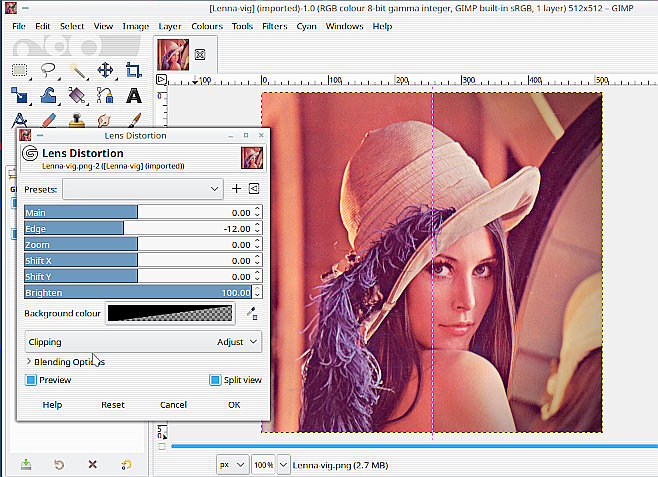This screenshot has height=477, width=658.
Task: Select the Rectangle Select tool
Action: pos(19,70)
